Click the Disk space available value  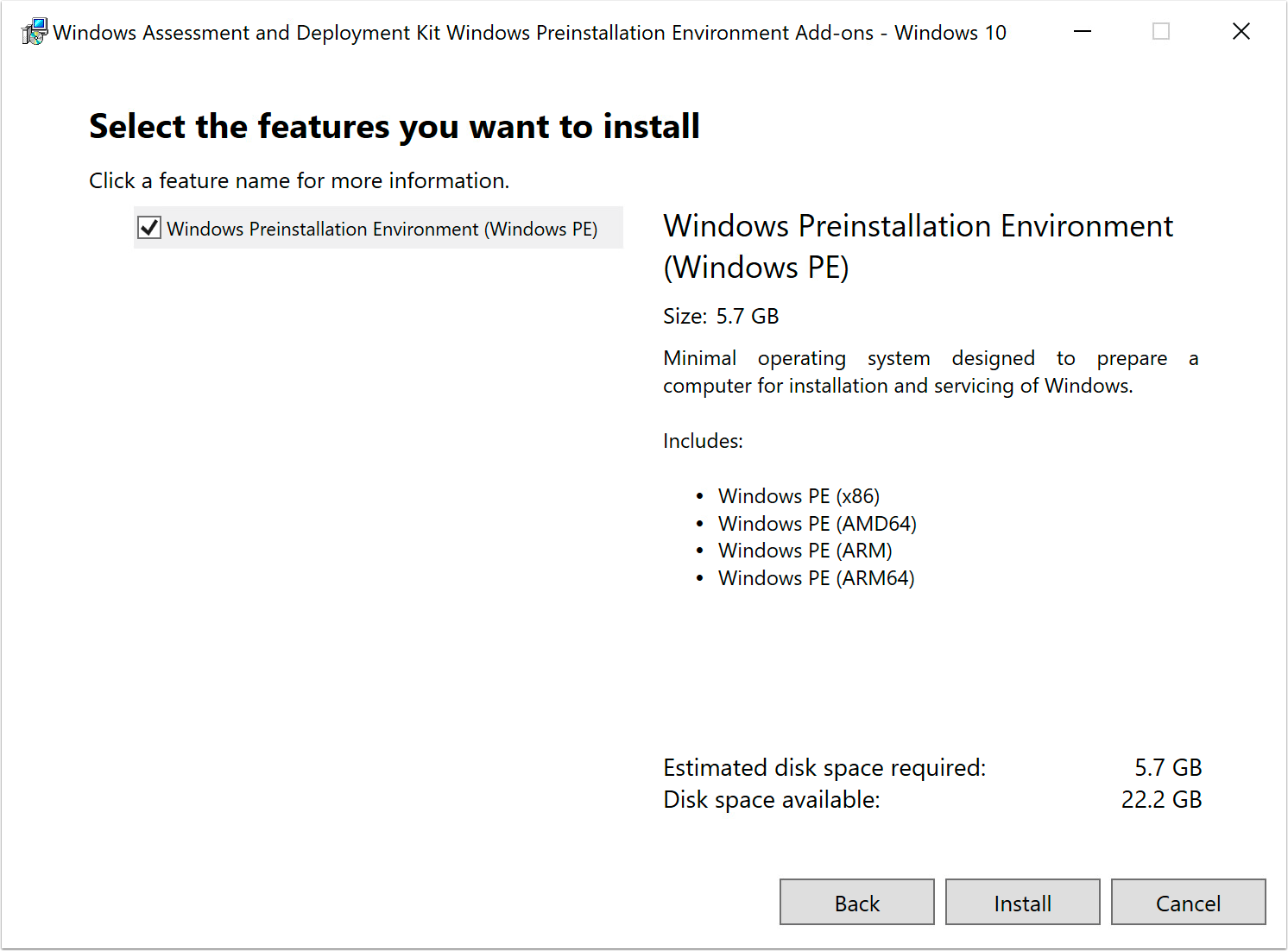[1161, 800]
